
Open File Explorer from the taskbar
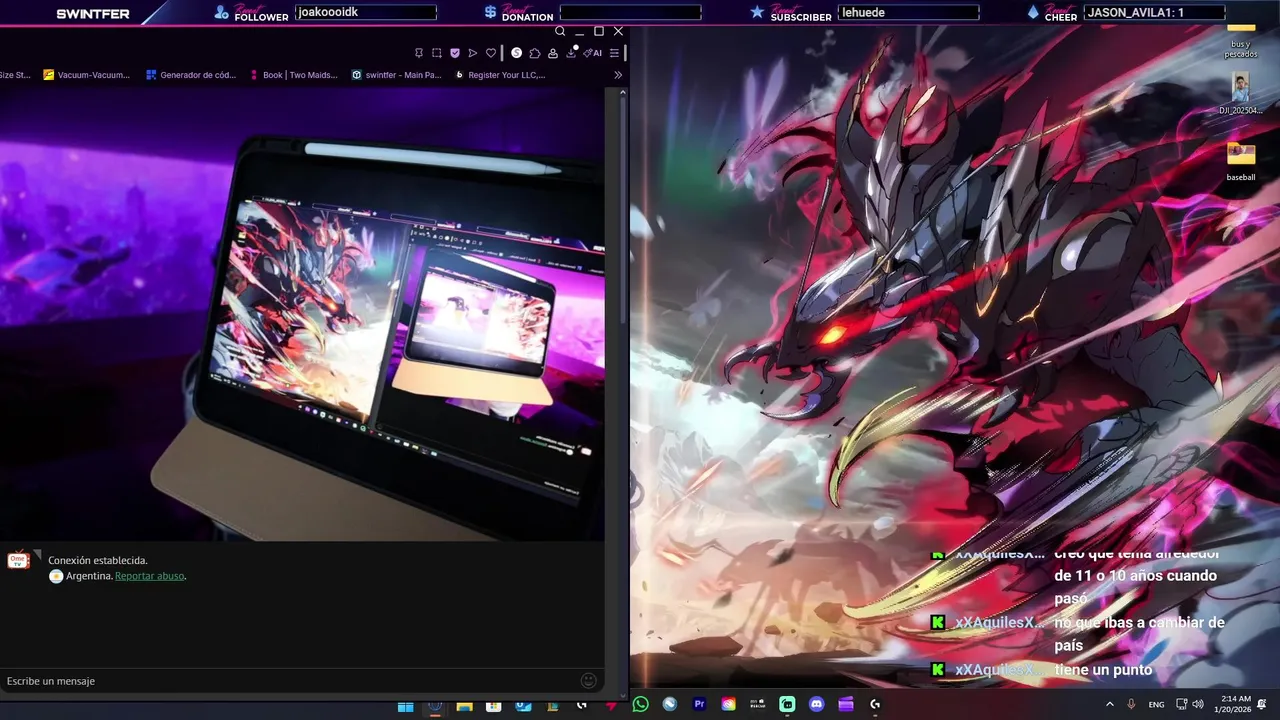coord(464,705)
